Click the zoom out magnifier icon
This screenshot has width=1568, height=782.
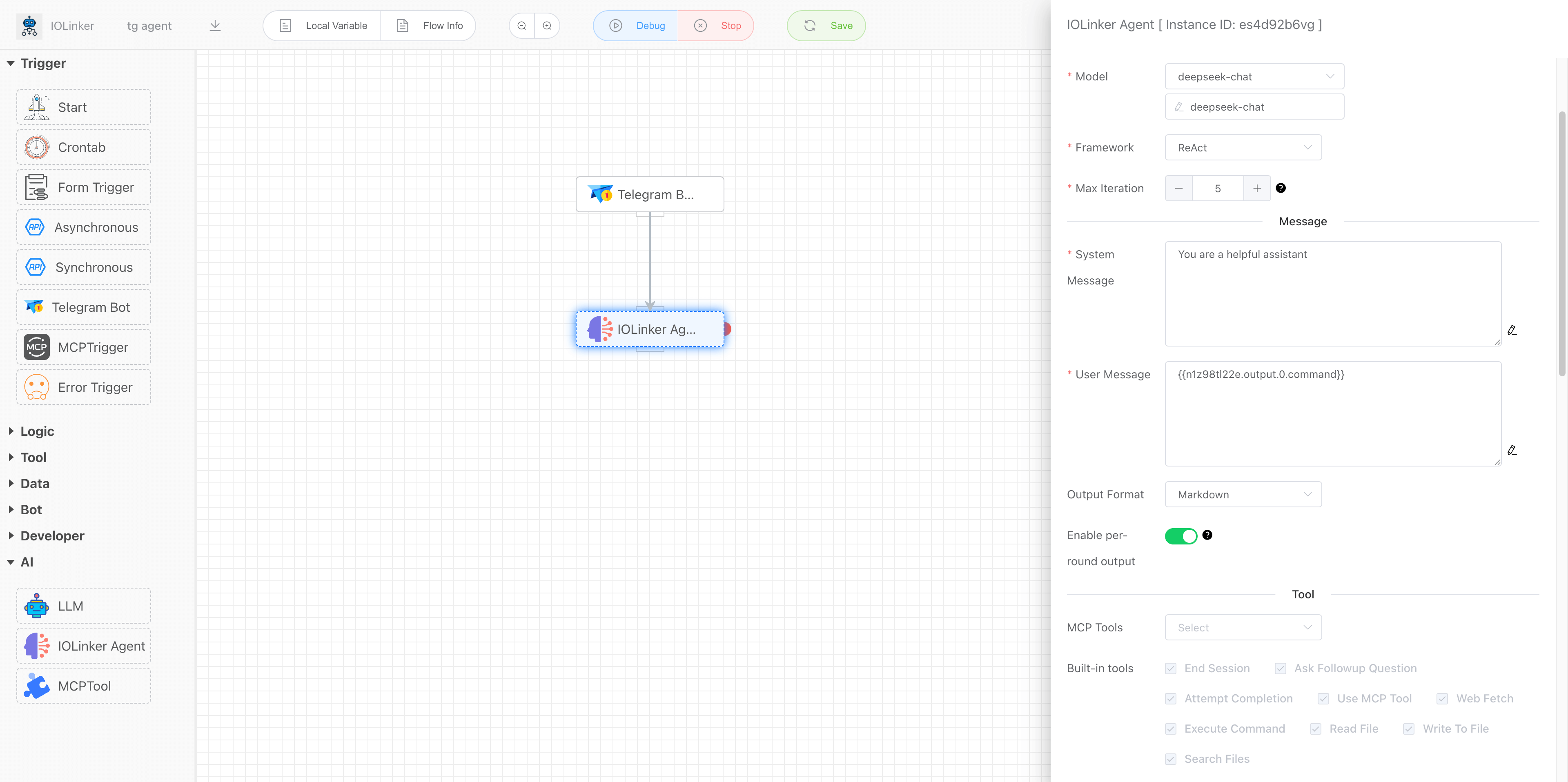[x=522, y=26]
